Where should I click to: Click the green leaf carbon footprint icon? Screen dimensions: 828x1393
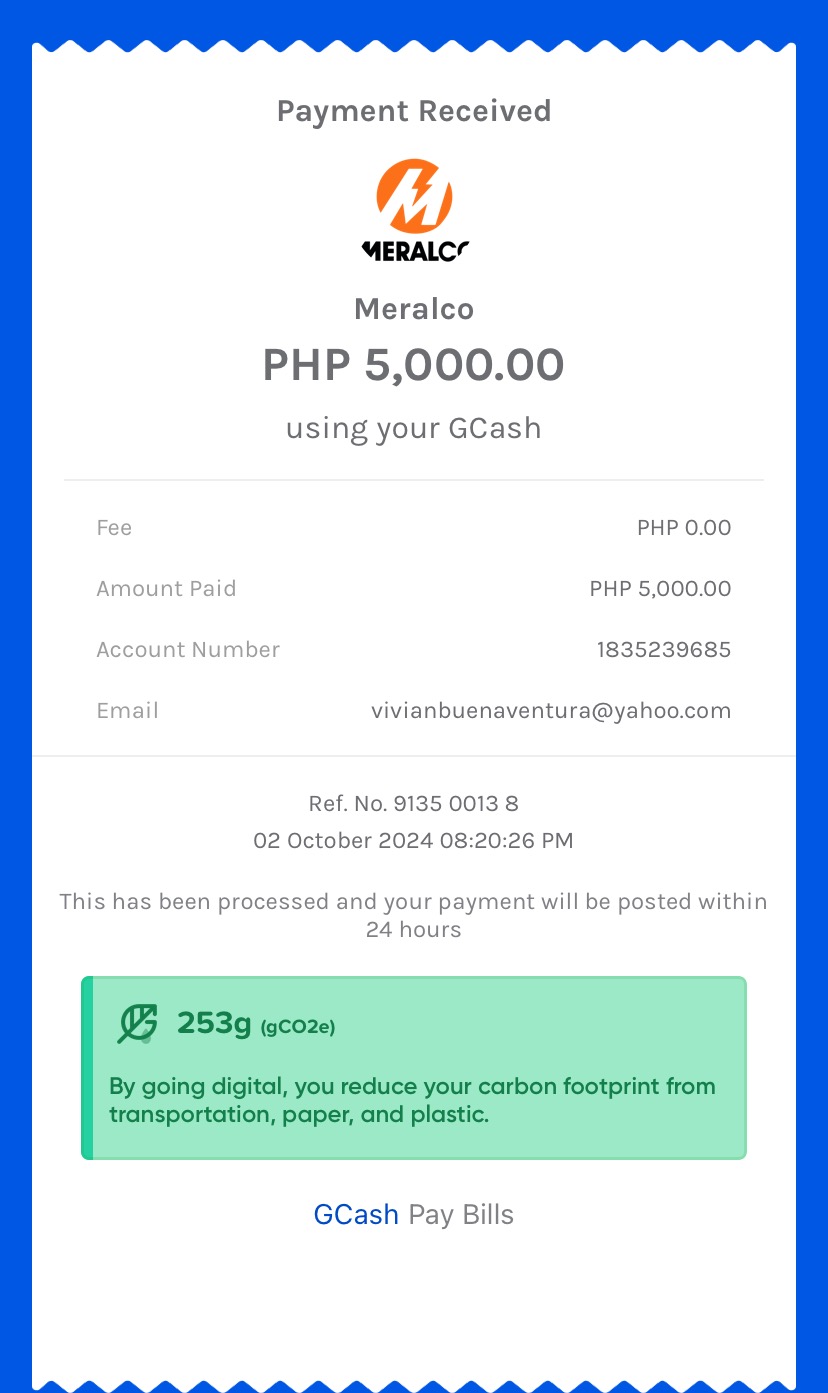(137, 1024)
